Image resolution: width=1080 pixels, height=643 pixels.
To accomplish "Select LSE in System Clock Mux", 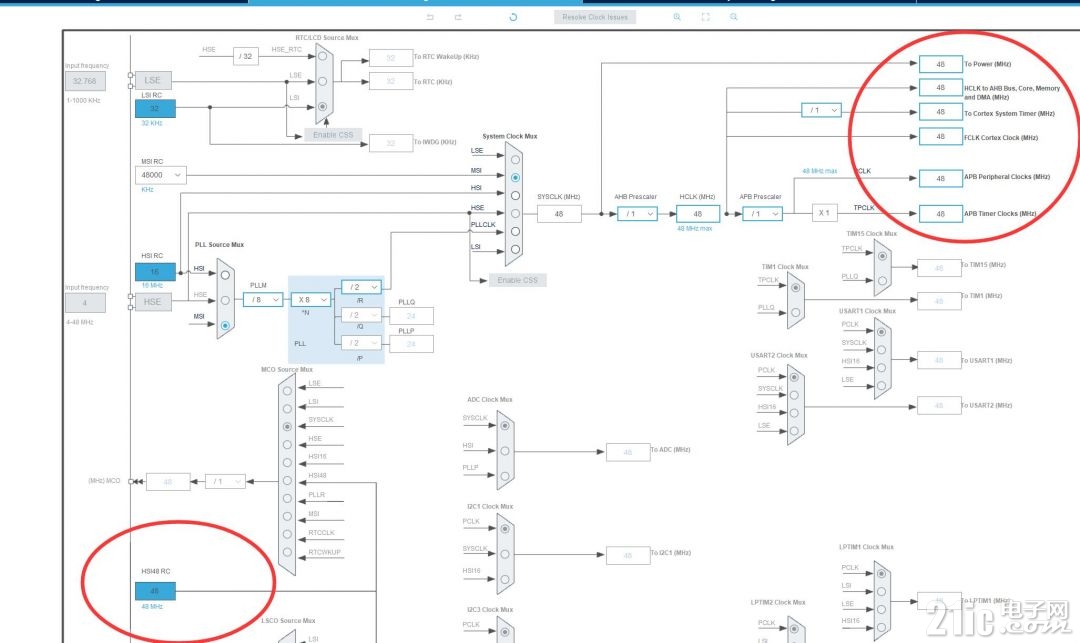I will pos(515,160).
